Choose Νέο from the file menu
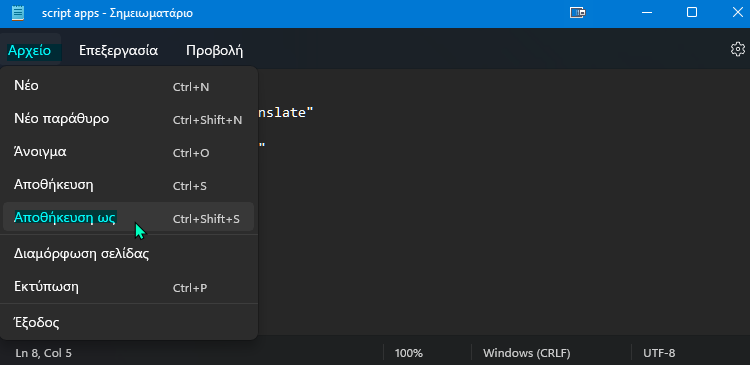 click(x=128, y=87)
